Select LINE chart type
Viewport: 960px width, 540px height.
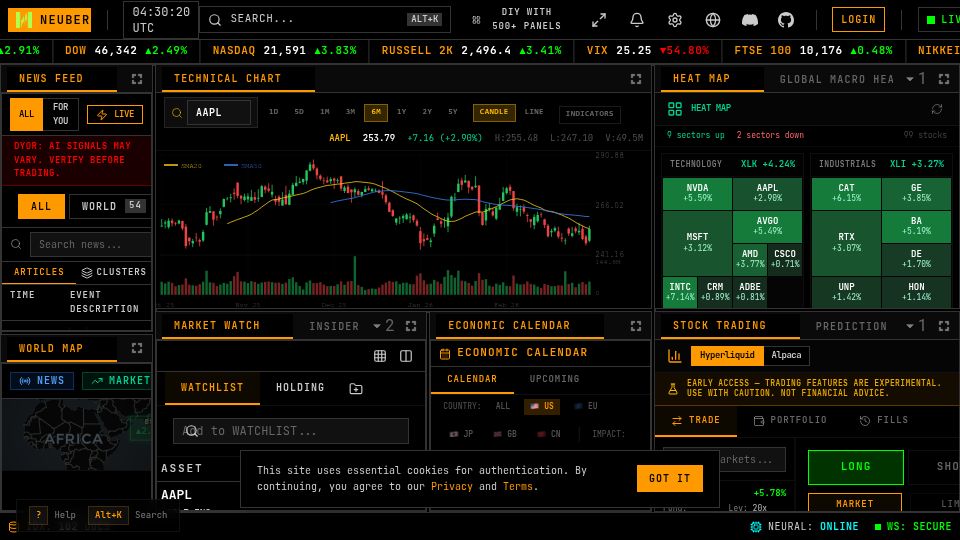point(534,112)
